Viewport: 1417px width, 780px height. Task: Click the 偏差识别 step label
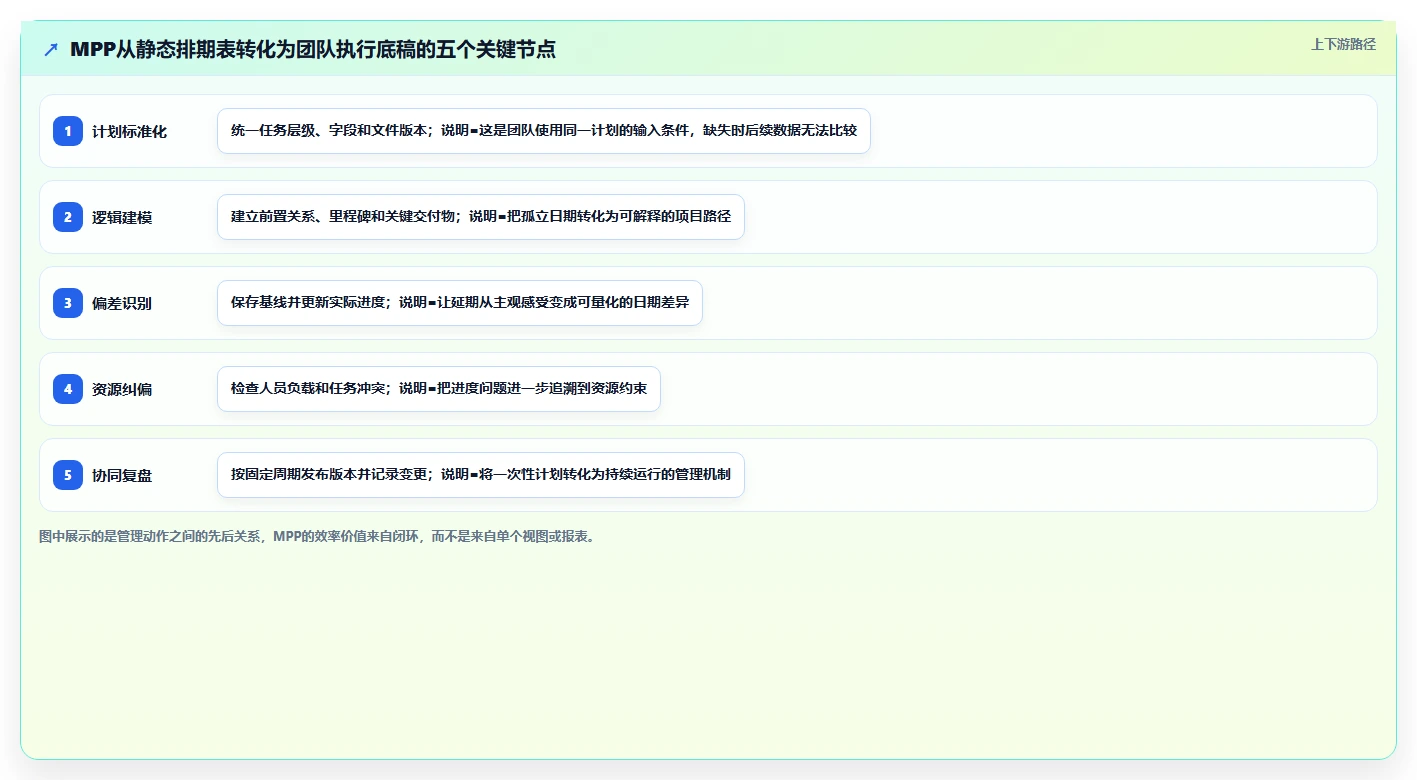[122, 304]
